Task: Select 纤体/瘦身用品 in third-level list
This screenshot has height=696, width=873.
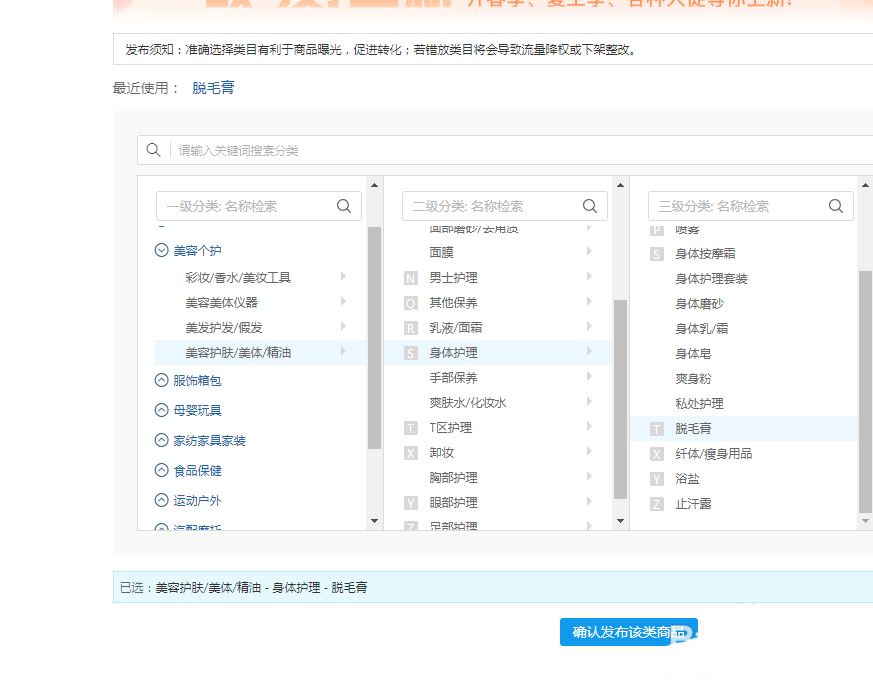Action: click(x=713, y=453)
